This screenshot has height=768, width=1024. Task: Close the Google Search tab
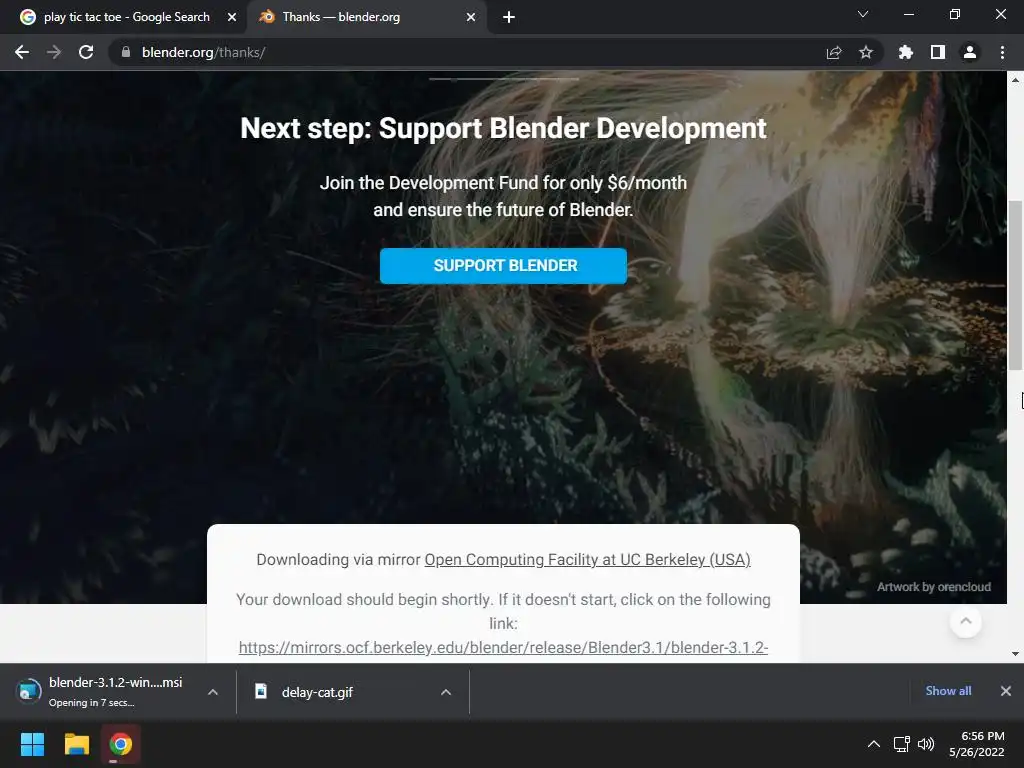[232, 17]
